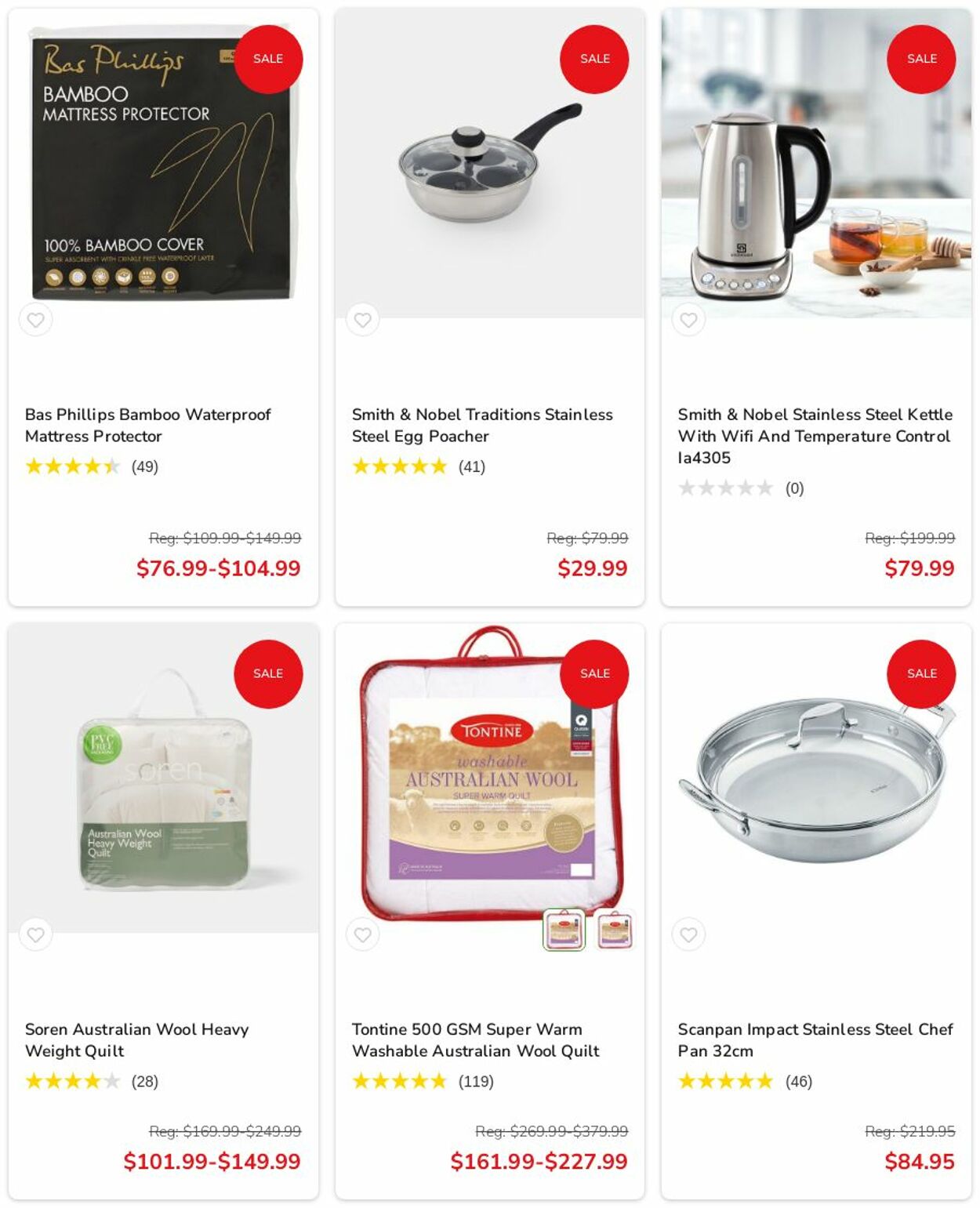Open Scanpan Impact Stainless Steel Chef Pan
This screenshot has height=1208, width=980.
pos(815,1039)
